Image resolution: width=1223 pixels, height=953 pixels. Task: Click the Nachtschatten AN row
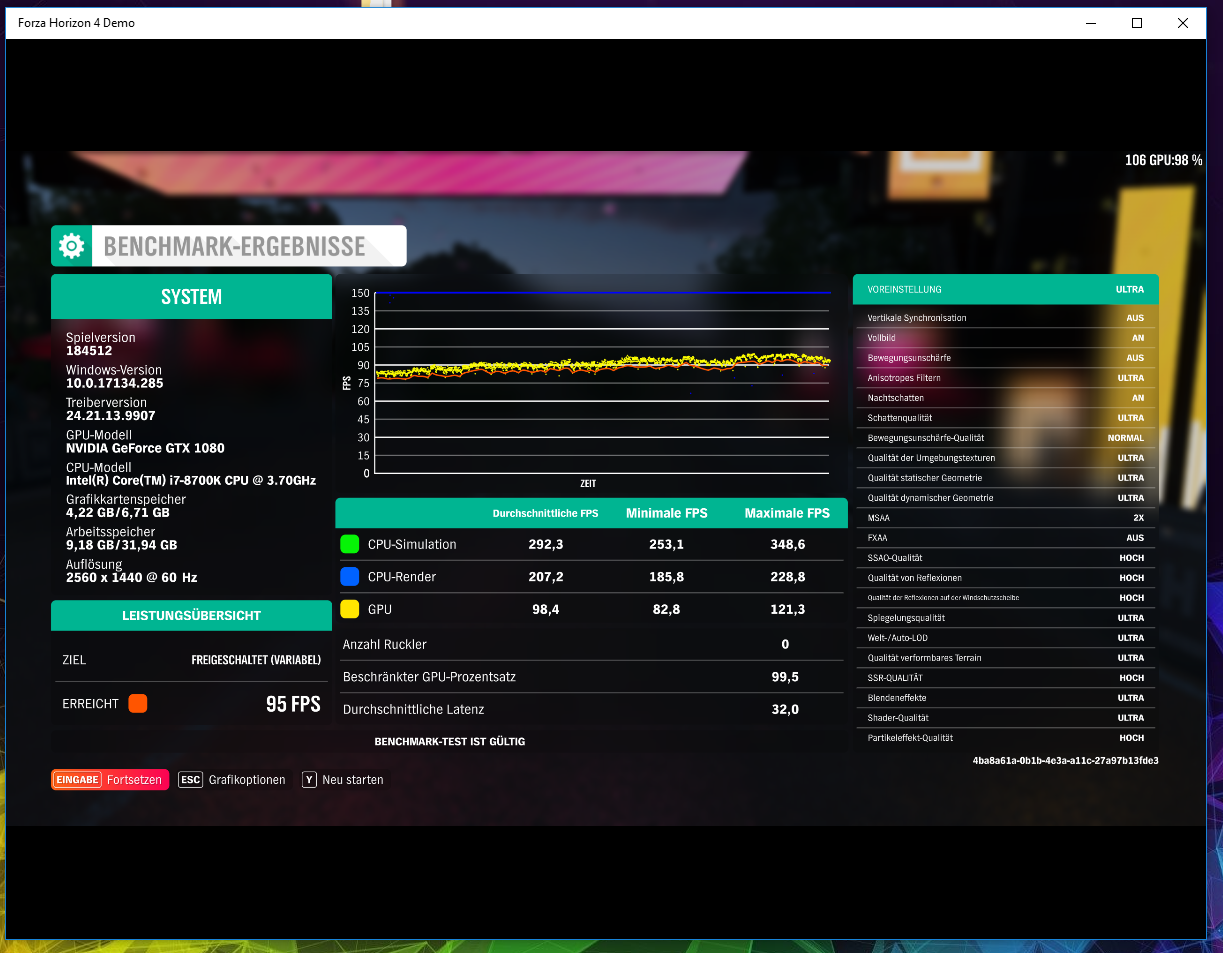click(x=1005, y=398)
